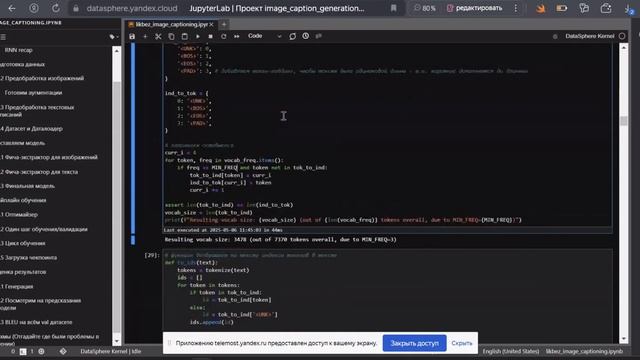This screenshot has width=640, height=360.
Task: Click the dimmed toolbar icon after the clock
Action: click(x=319, y=36)
